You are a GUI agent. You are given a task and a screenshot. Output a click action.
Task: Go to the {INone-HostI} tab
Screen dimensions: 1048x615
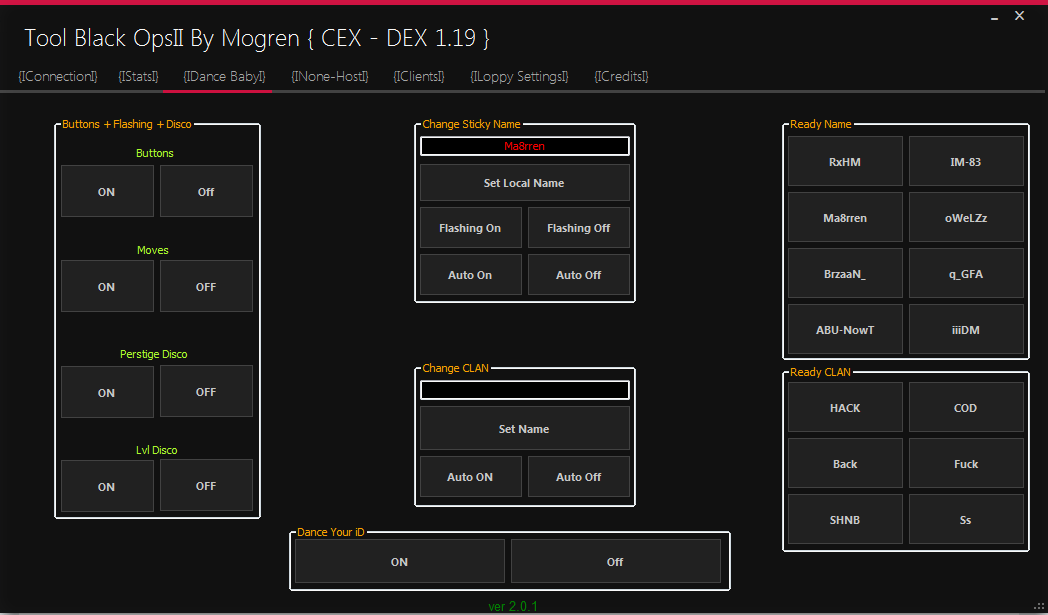(330, 76)
